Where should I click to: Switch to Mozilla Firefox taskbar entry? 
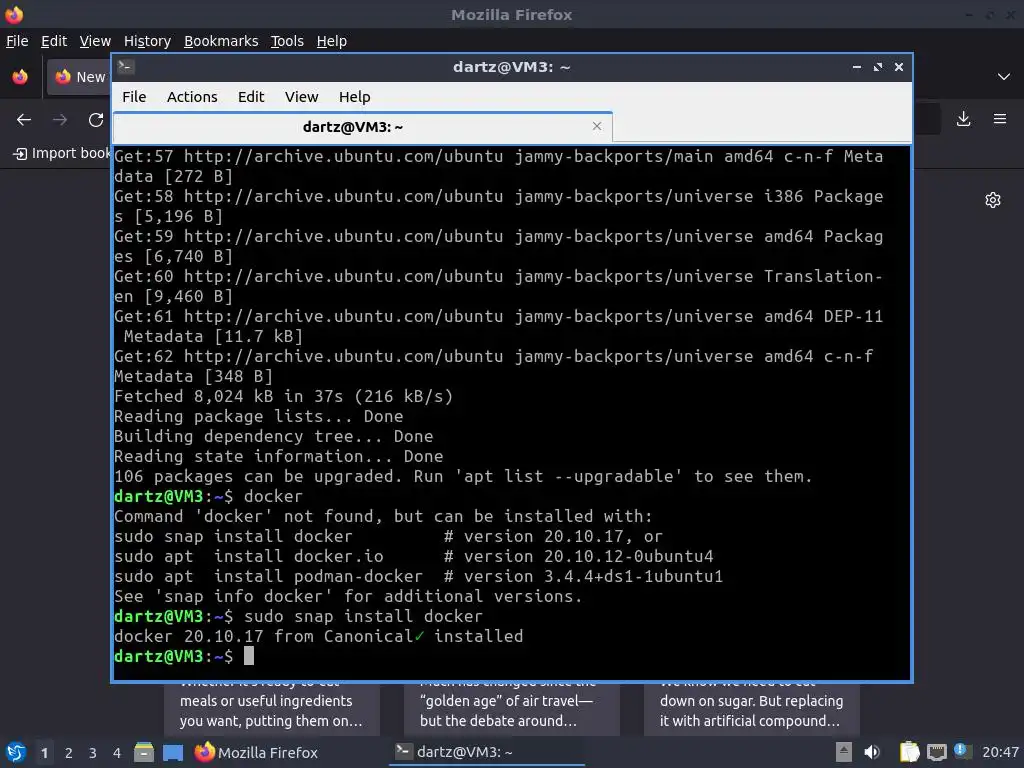(x=256, y=752)
